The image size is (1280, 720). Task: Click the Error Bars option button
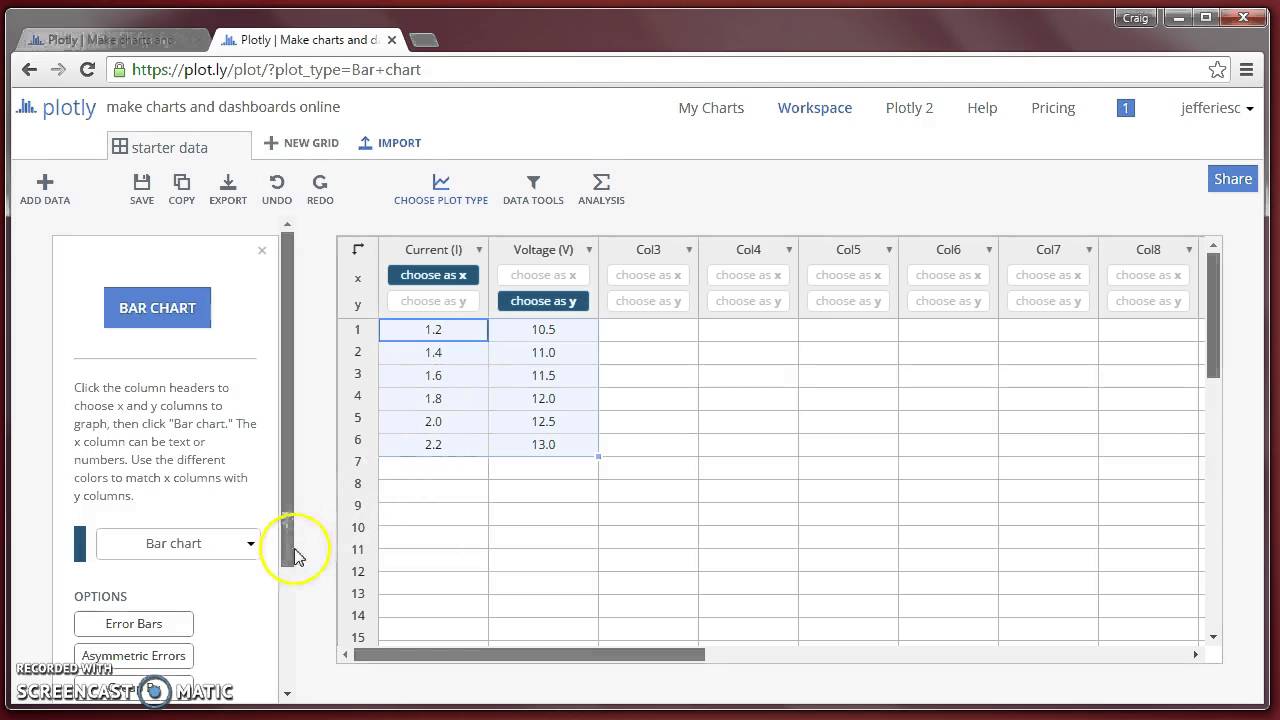[x=134, y=624]
